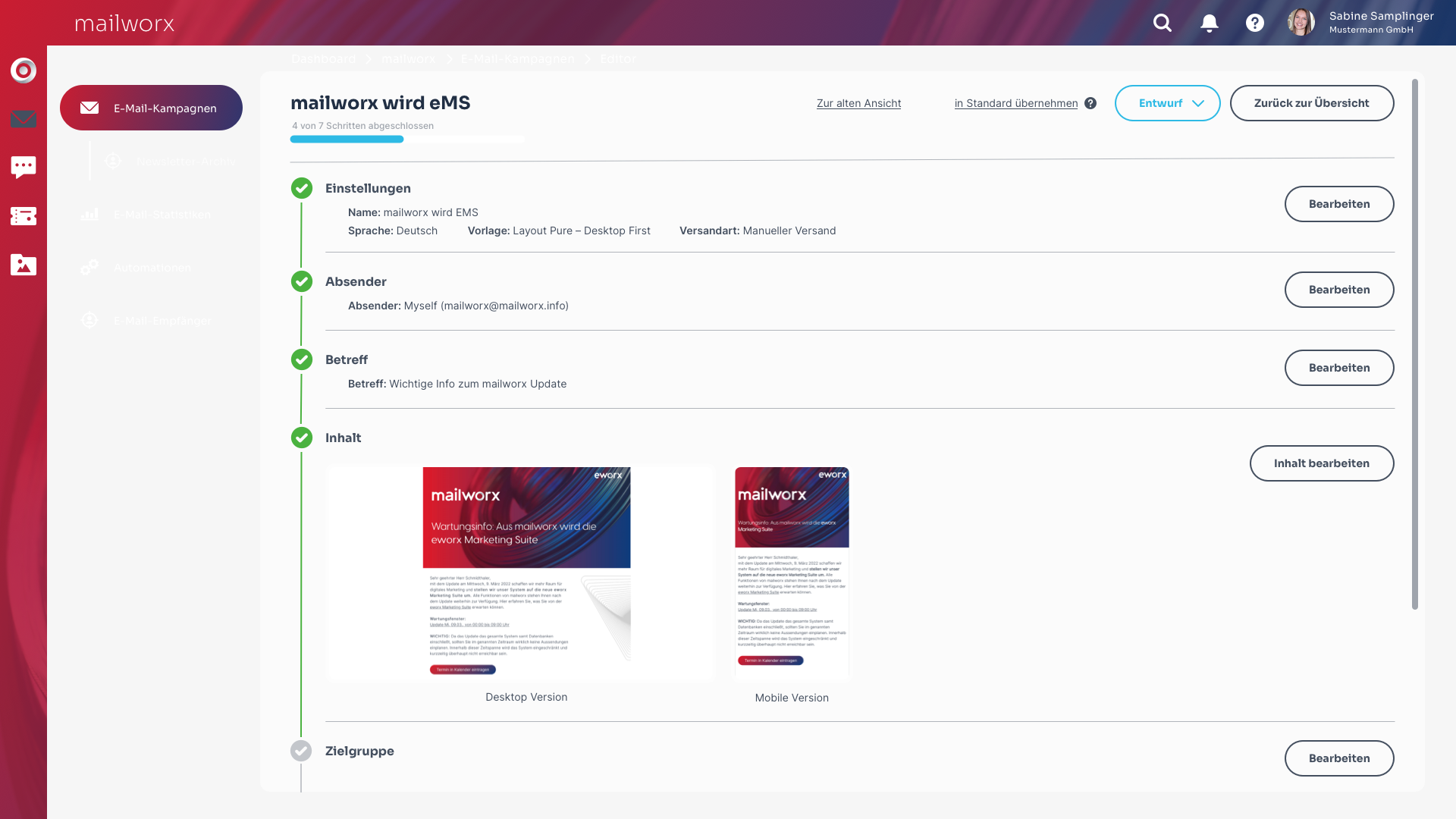The width and height of the screenshot is (1456, 819).
Task: Click 'Zur alten Ansicht' link
Action: coord(858,103)
